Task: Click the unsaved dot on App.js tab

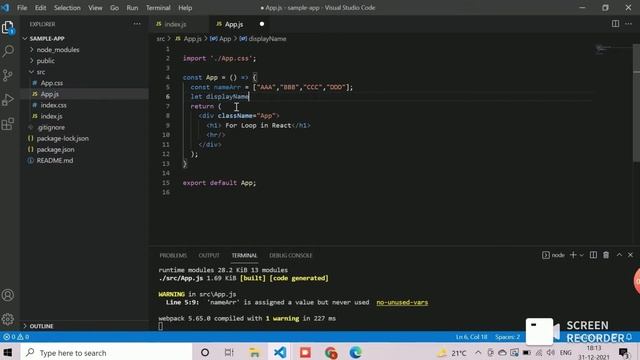Action: (262, 24)
